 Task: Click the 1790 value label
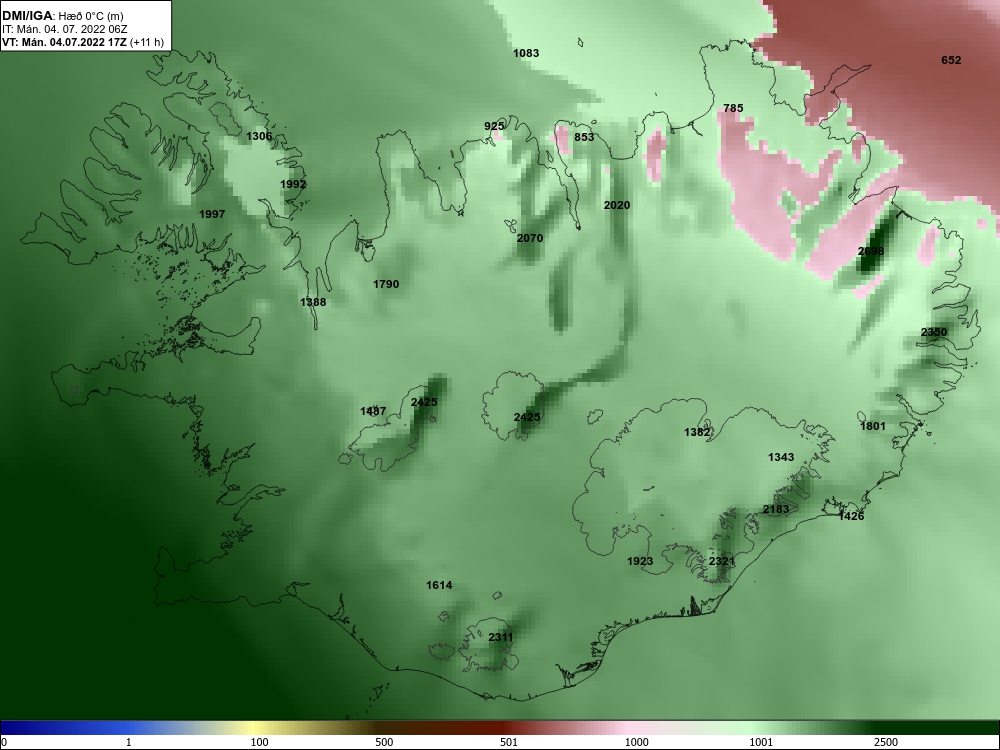click(x=386, y=284)
